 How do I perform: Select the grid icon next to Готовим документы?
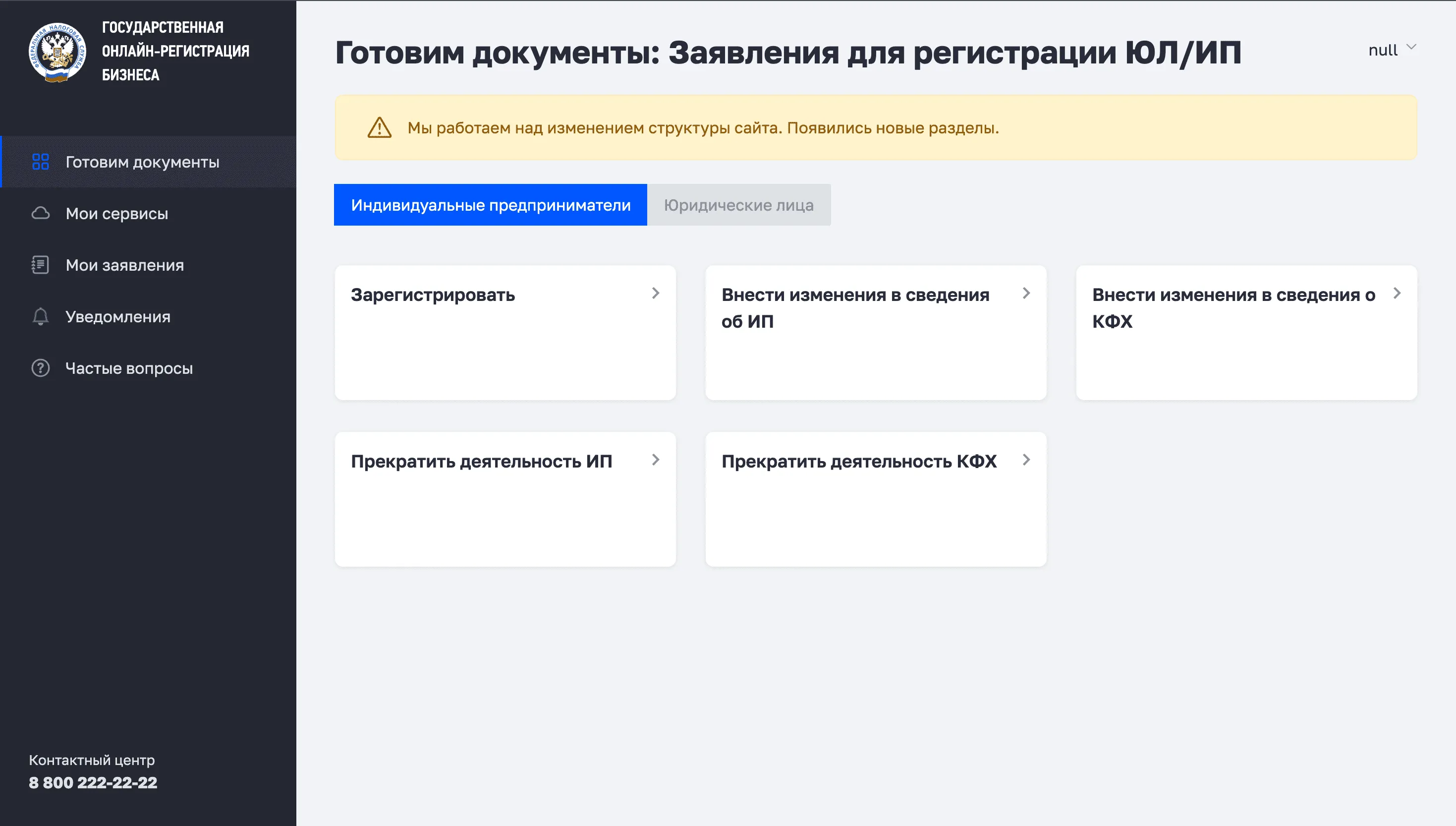pos(40,162)
